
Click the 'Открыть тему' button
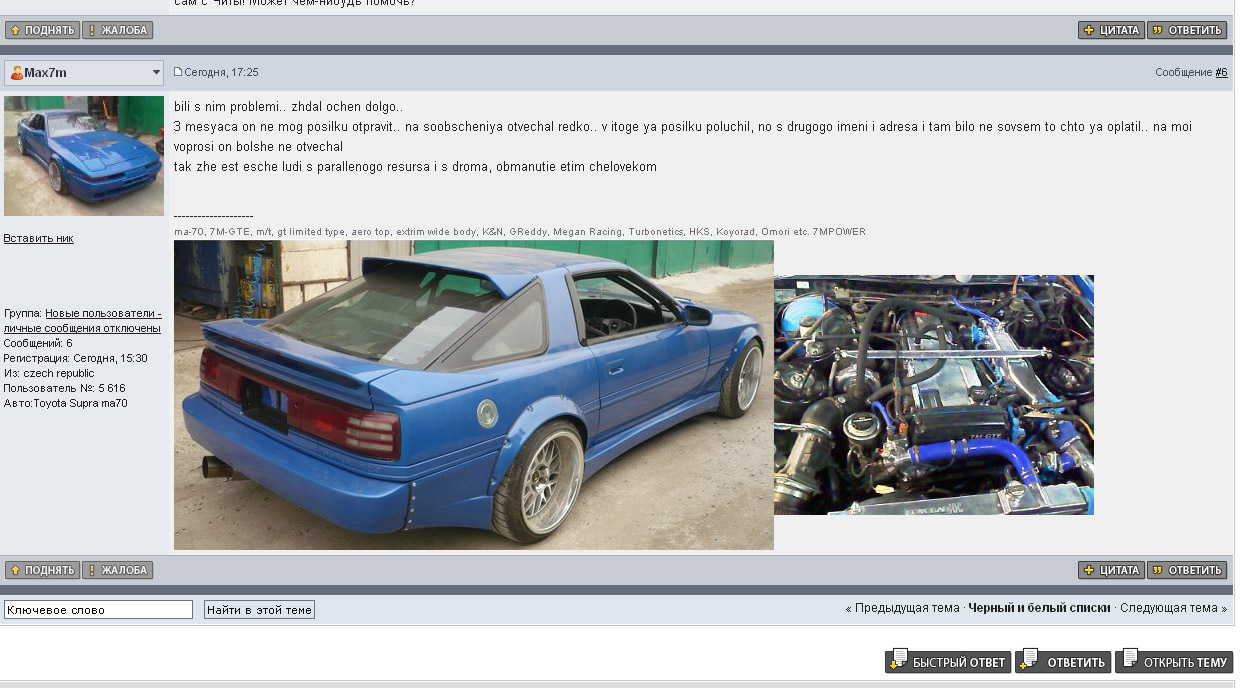point(1174,662)
